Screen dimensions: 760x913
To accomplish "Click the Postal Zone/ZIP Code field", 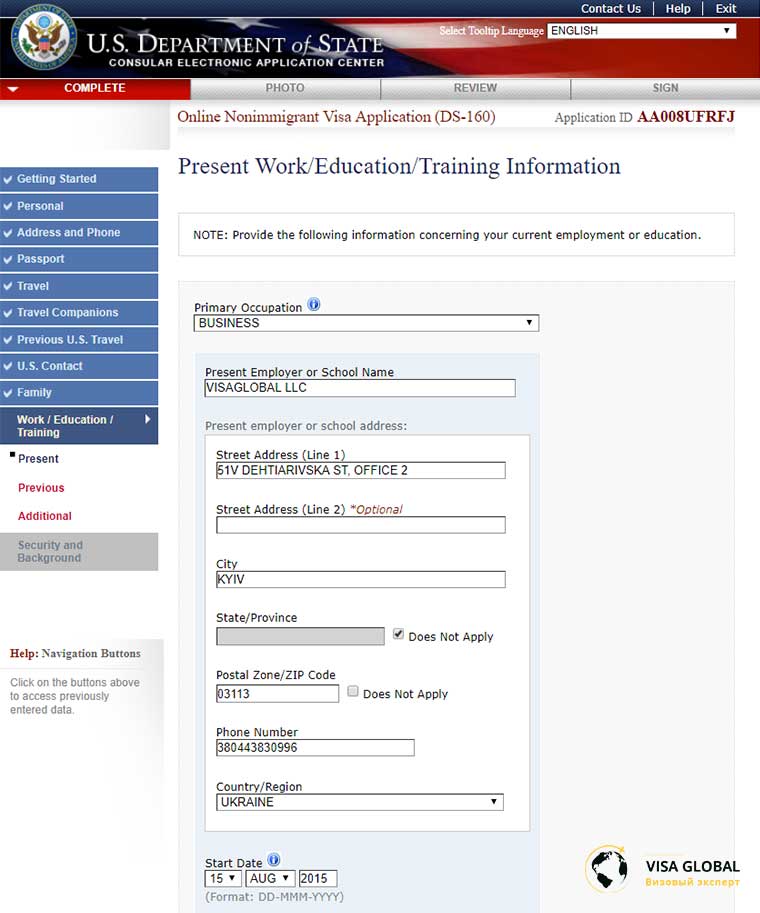I will tap(277, 693).
